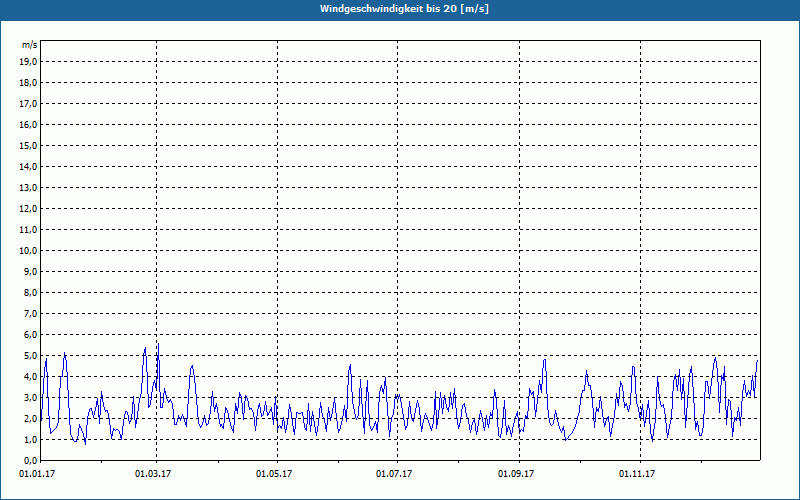Viewport: 800px width, 500px height.
Task: Click the 7,0 y-axis value label
Action: (x=31, y=314)
